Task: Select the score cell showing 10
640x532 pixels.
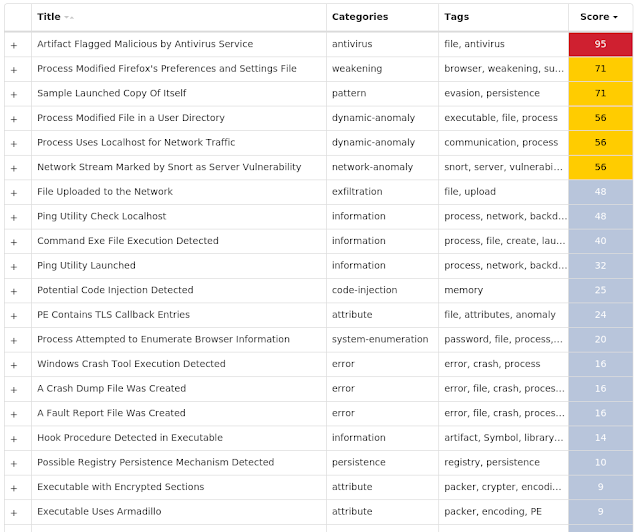Action: (x=600, y=462)
